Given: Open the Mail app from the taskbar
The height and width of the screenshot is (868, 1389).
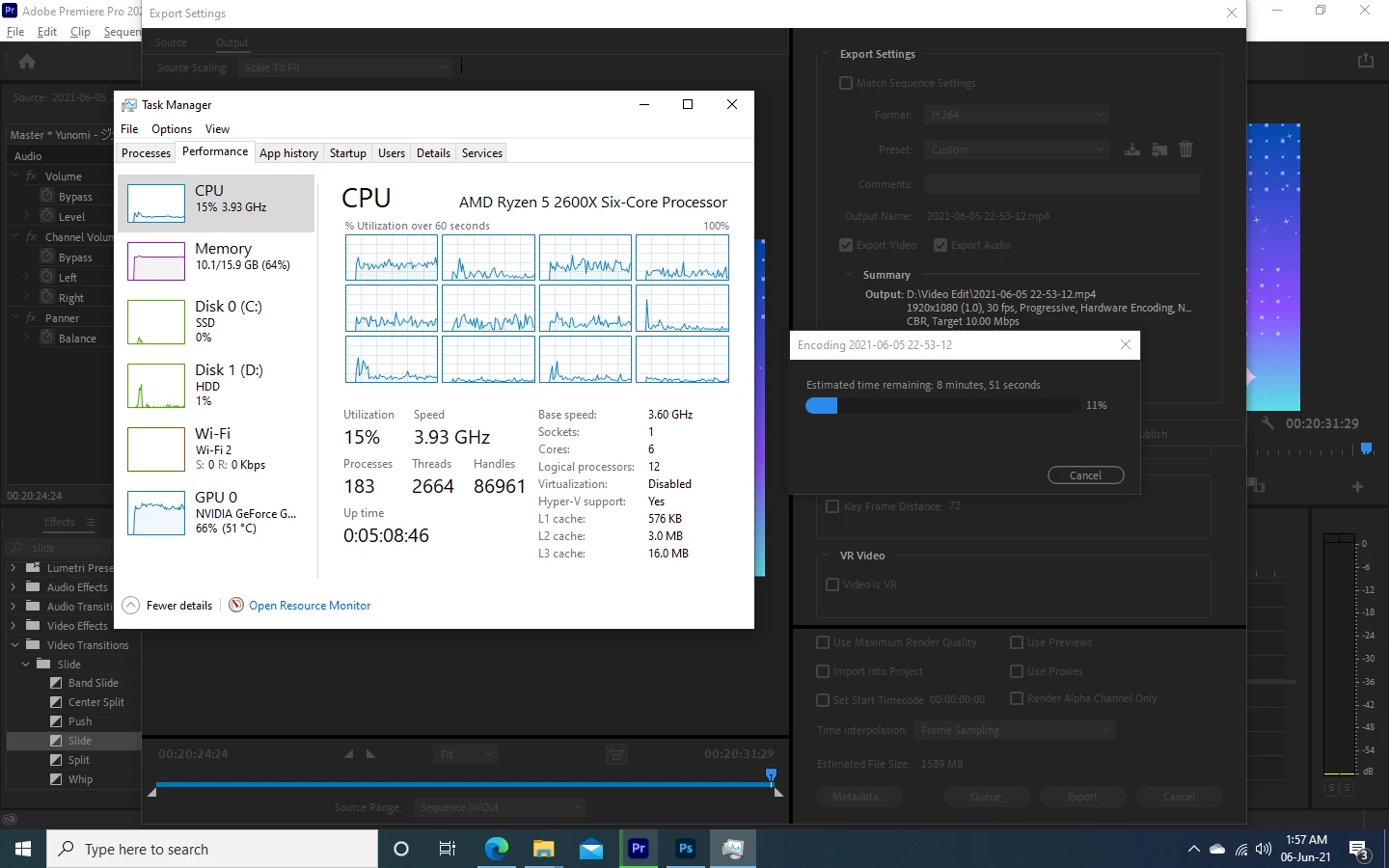Looking at the screenshot, I should 591,849.
